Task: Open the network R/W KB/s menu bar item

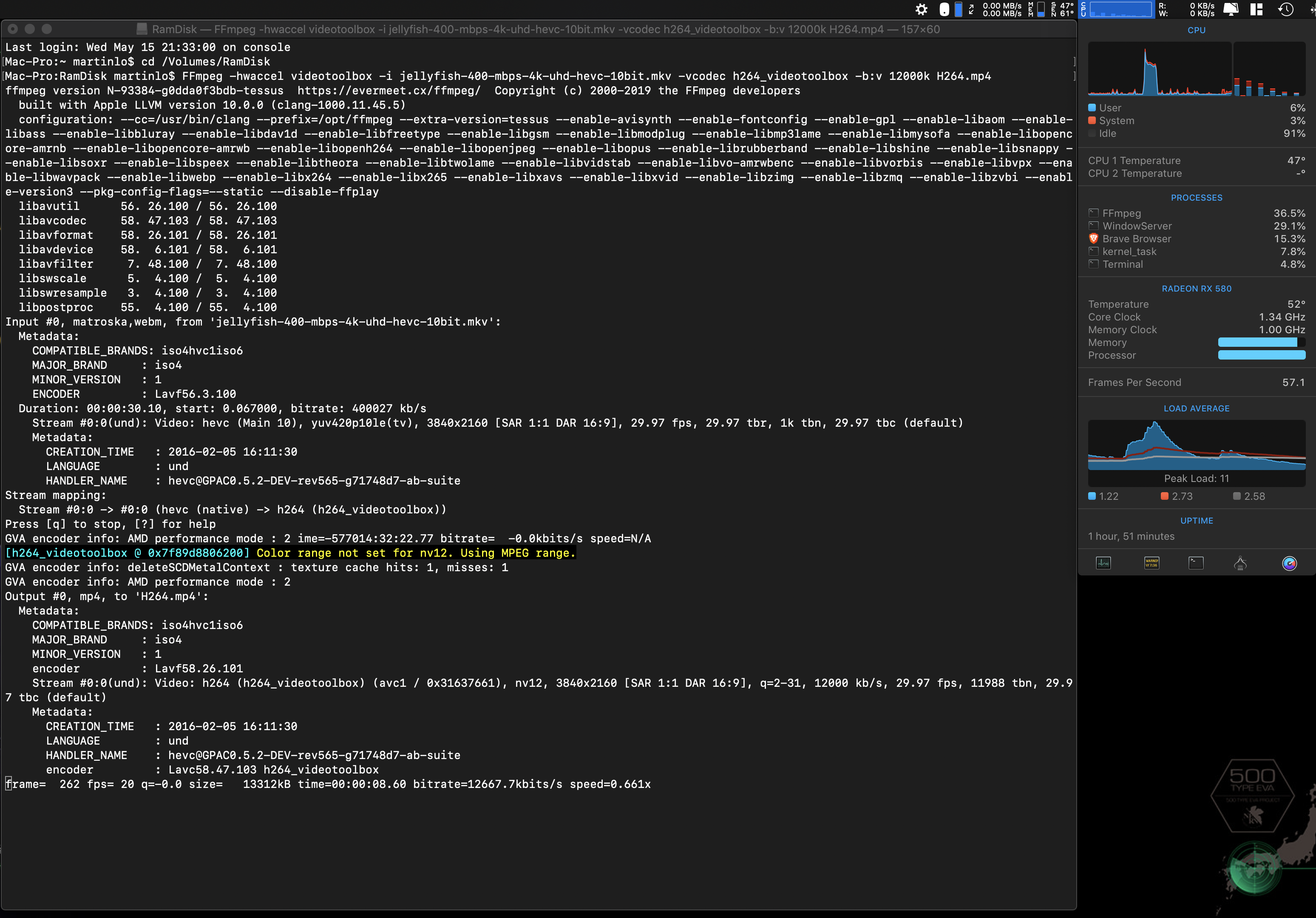Action: [1186, 9]
